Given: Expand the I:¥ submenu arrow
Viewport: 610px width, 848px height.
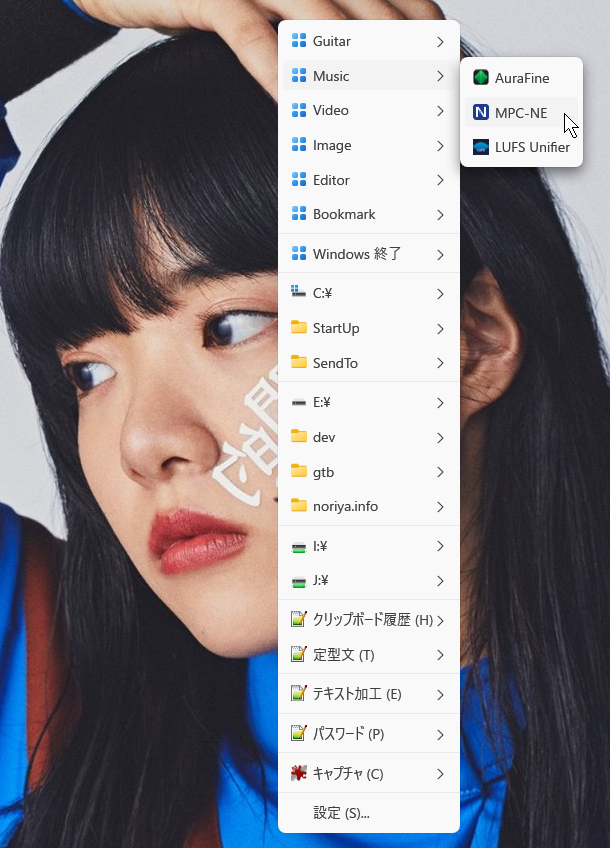Looking at the screenshot, I should tap(440, 546).
